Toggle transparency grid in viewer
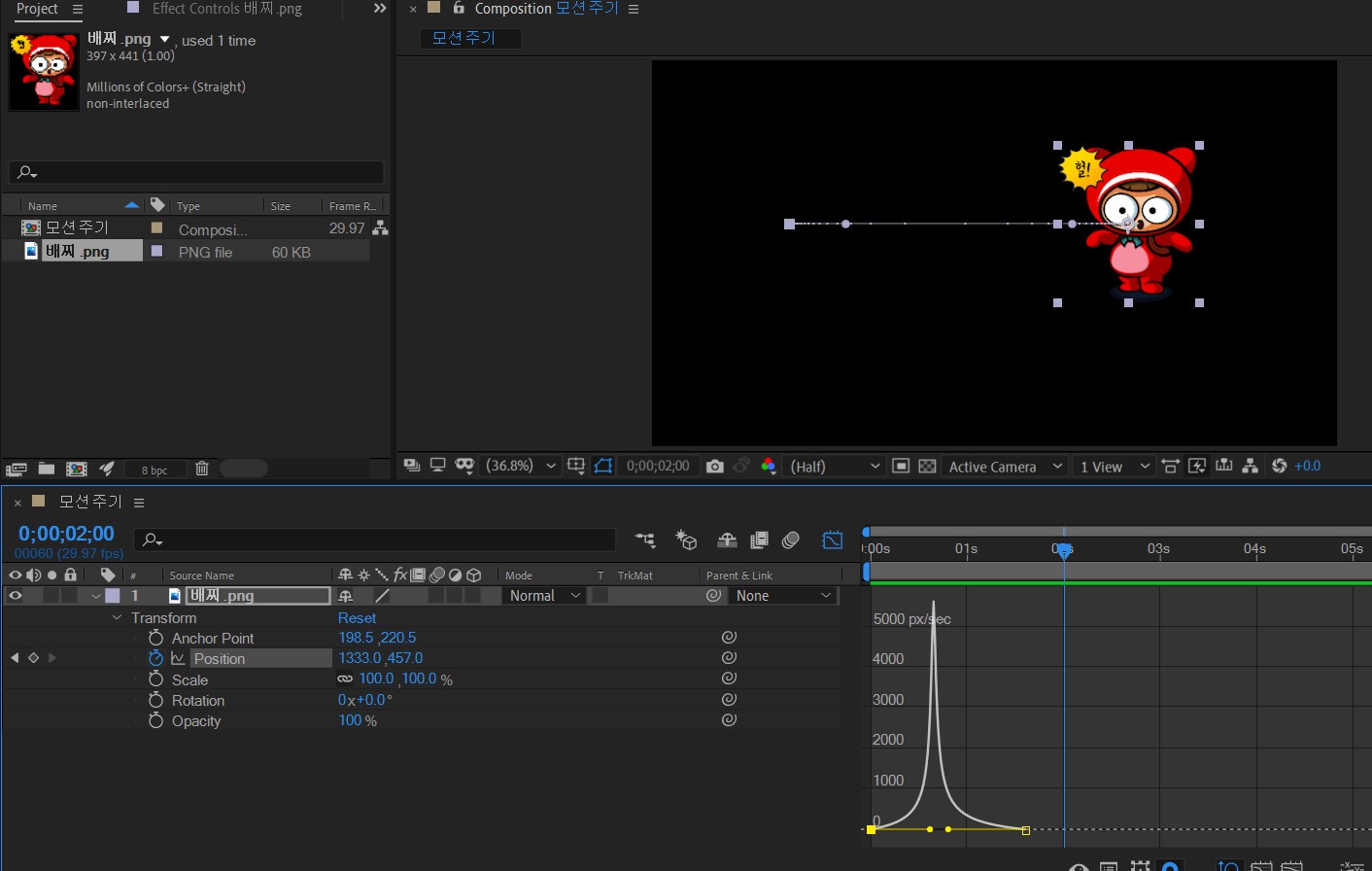The image size is (1372, 871). pyautogui.click(x=927, y=466)
